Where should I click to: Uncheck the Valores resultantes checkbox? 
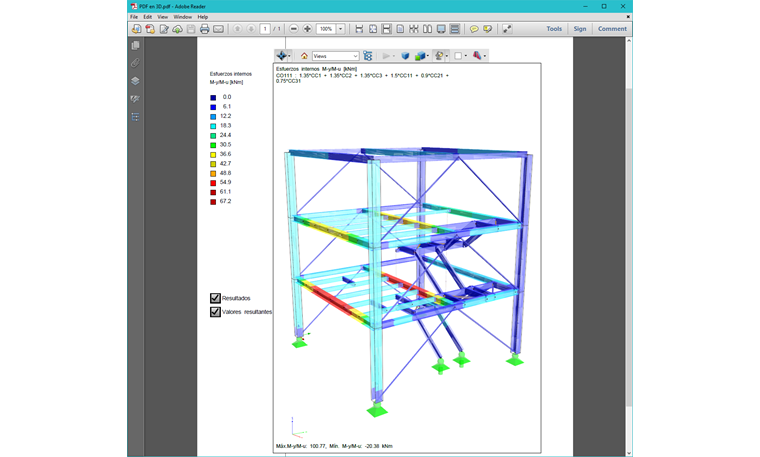tap(215, 312)
